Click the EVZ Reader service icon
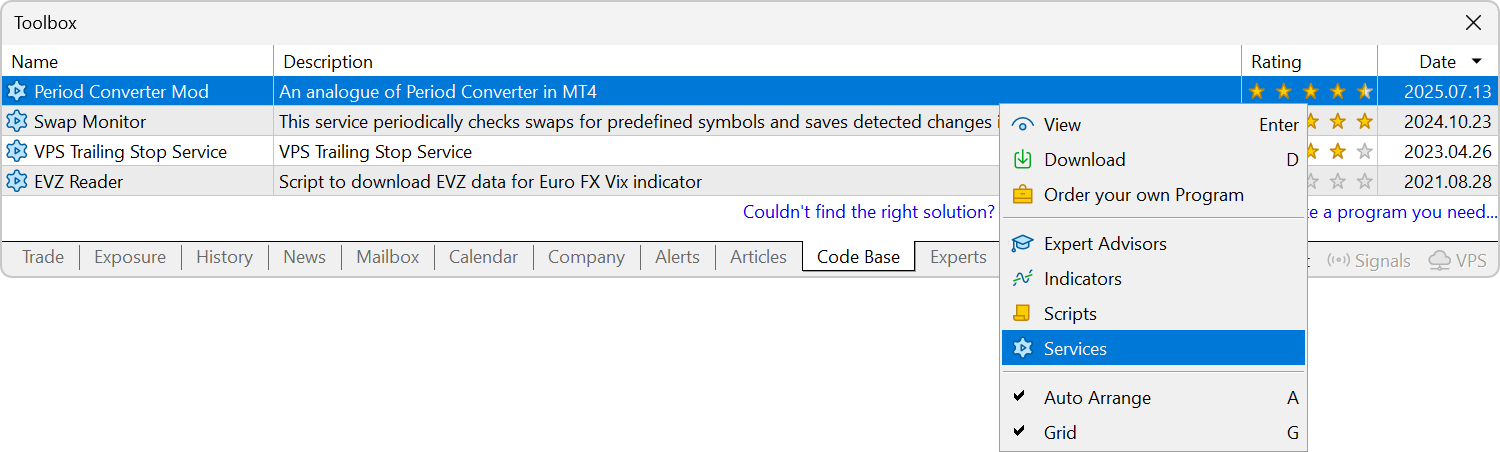The height and width of the screenshot is (452, 1500). [x=16, y=182]
